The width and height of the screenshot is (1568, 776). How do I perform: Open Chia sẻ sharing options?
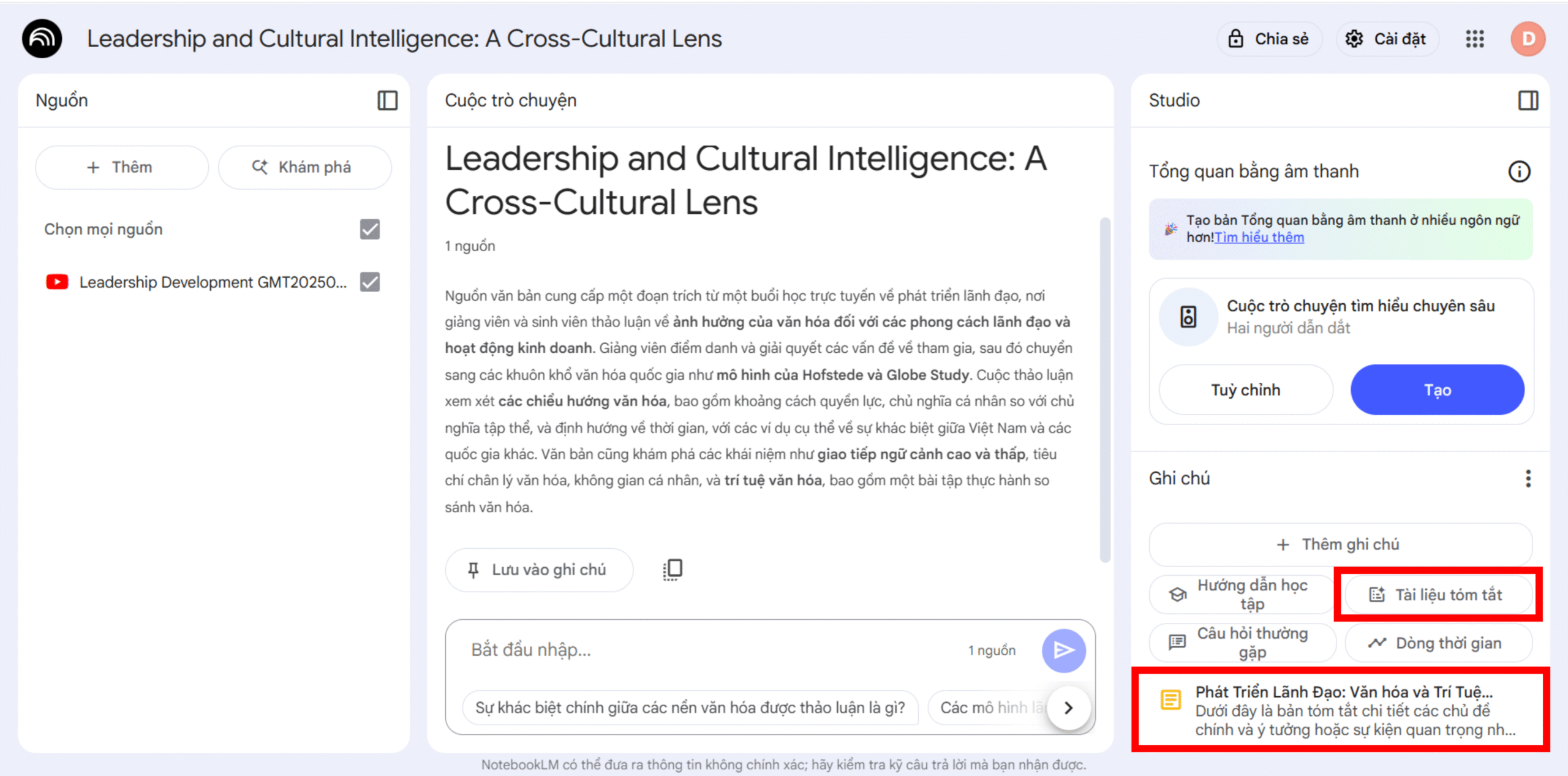click(x=1269, y=39)
